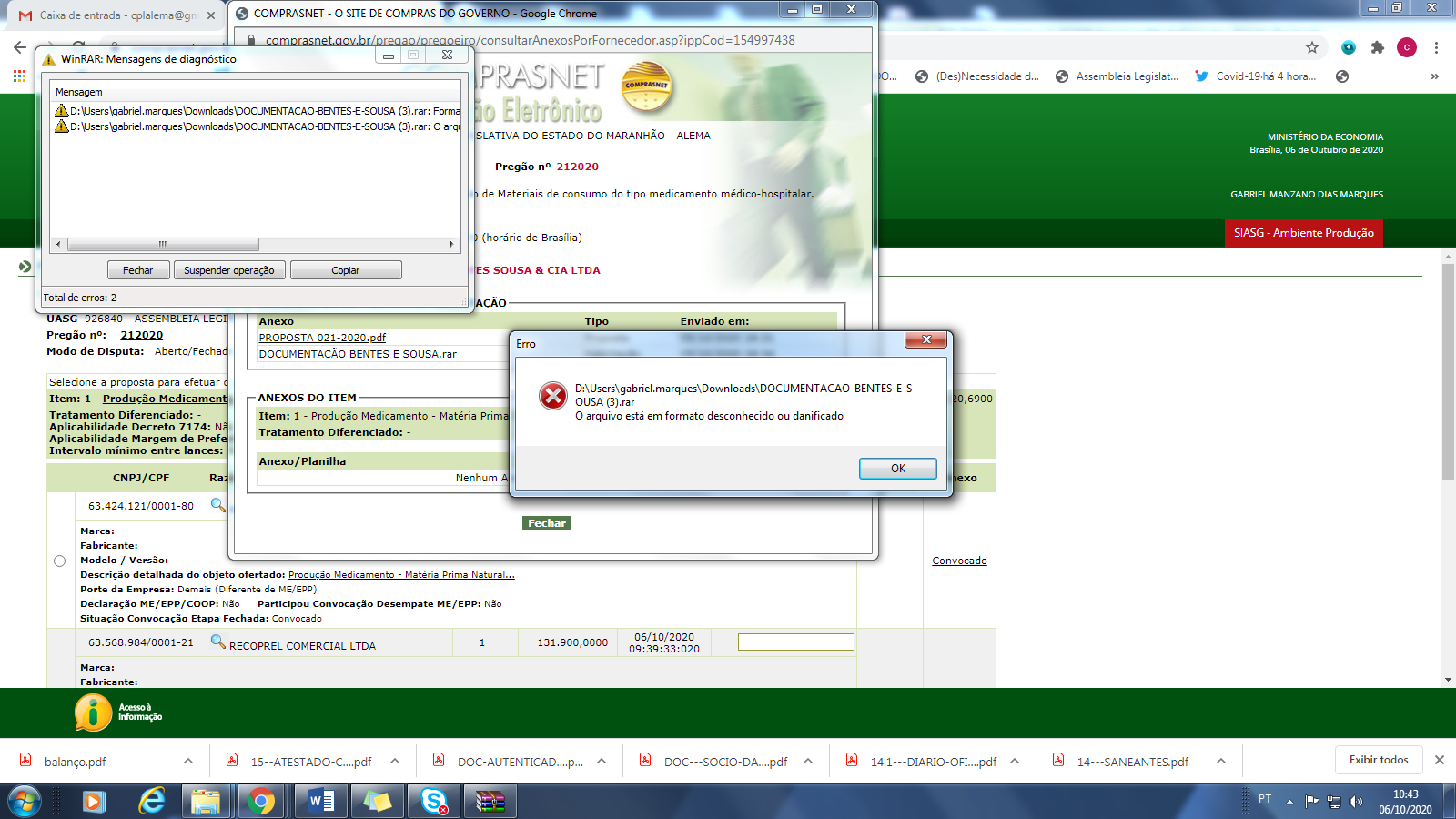Open Covid-19 Twitter bookmark
Image resolution: width=1456 pixels, height=819 pixels.
[1256, 76]
